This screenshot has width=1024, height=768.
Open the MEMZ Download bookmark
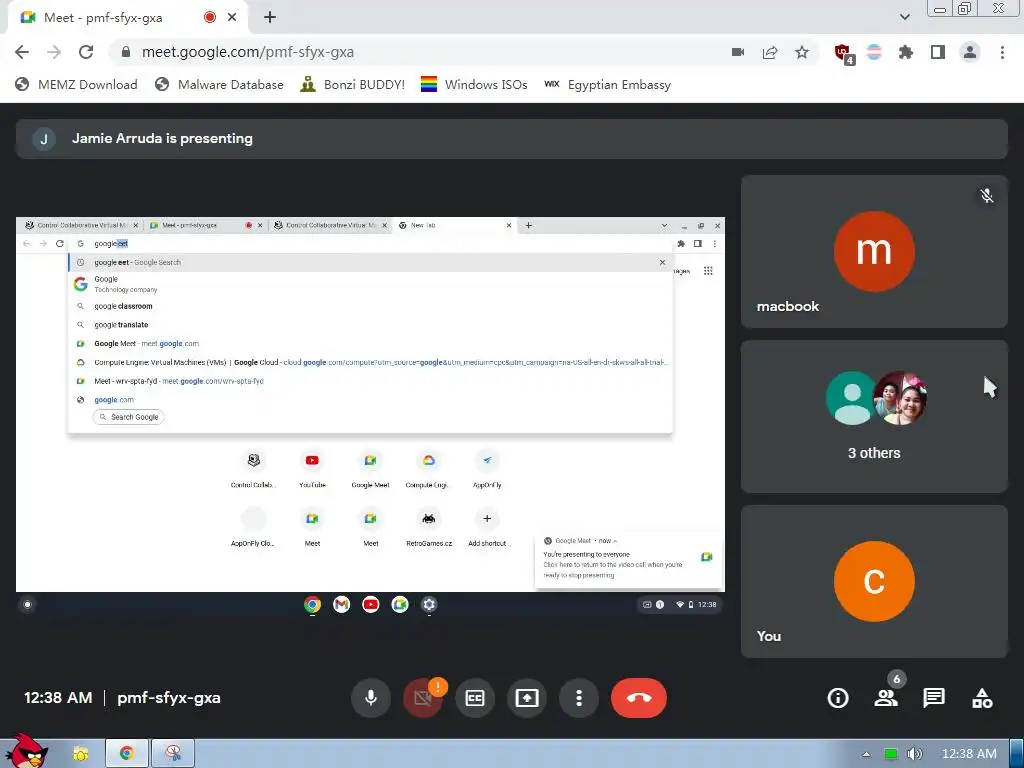(76, 84)
